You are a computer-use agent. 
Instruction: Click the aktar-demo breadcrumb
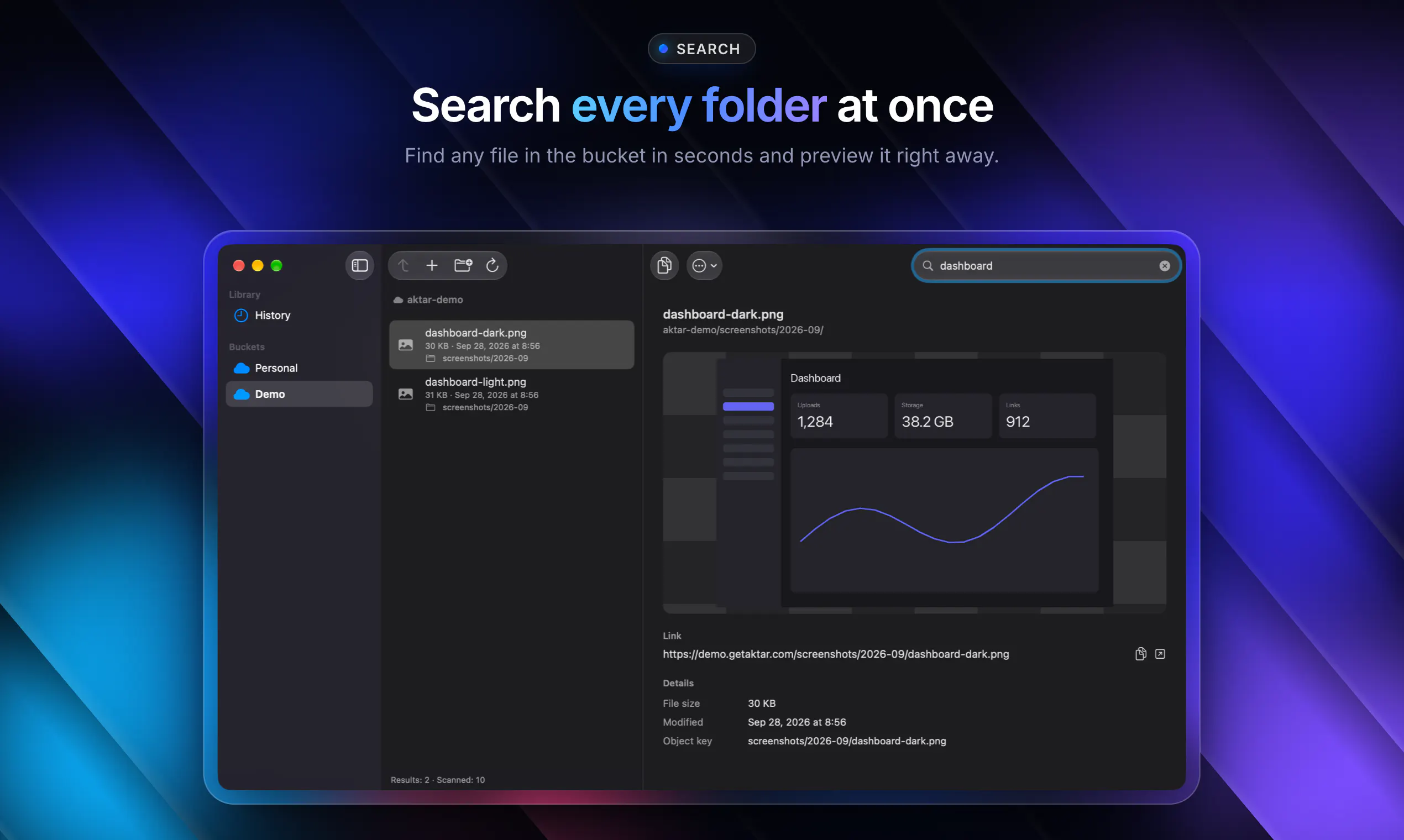point(428,300)
